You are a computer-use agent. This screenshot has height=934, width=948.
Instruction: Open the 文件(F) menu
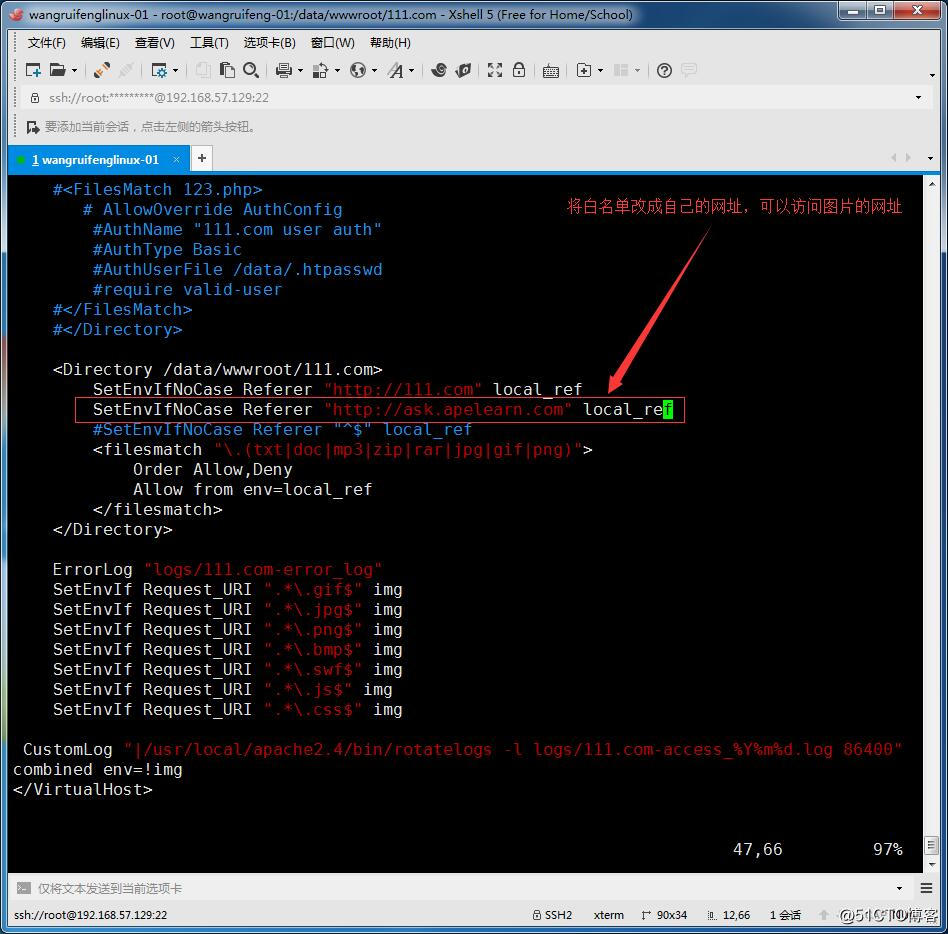[x=47, y=43]
